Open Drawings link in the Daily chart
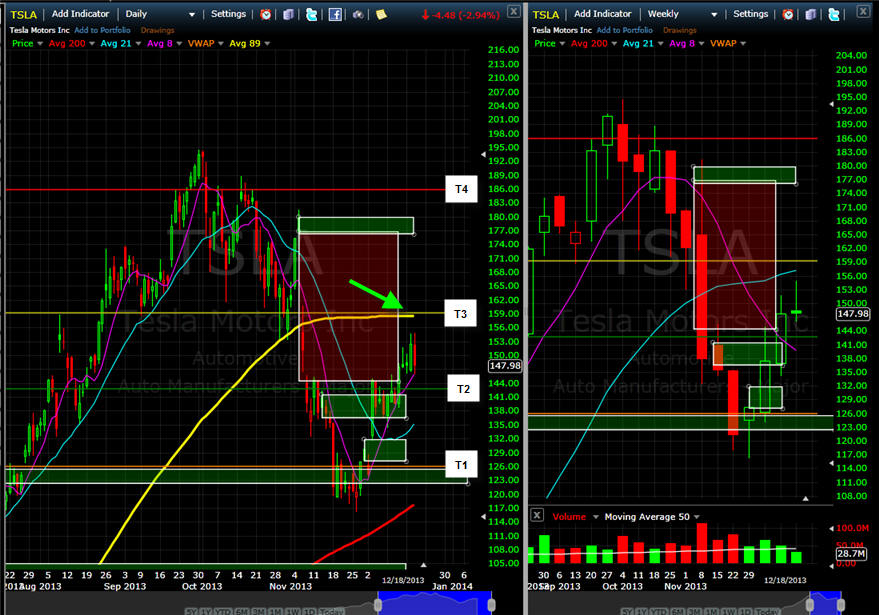The width and height of the screenshot is (879, 615). tap(158, 30)
